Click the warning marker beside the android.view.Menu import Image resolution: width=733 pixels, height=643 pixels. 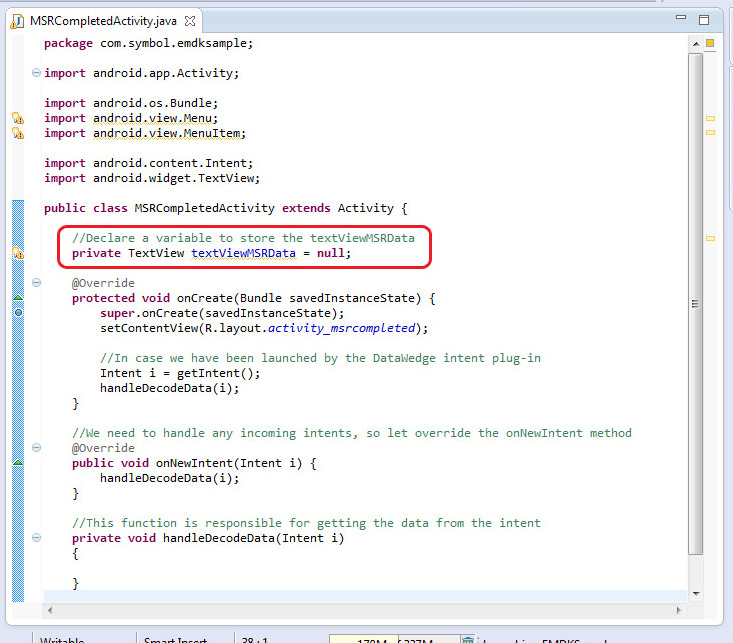17,118
